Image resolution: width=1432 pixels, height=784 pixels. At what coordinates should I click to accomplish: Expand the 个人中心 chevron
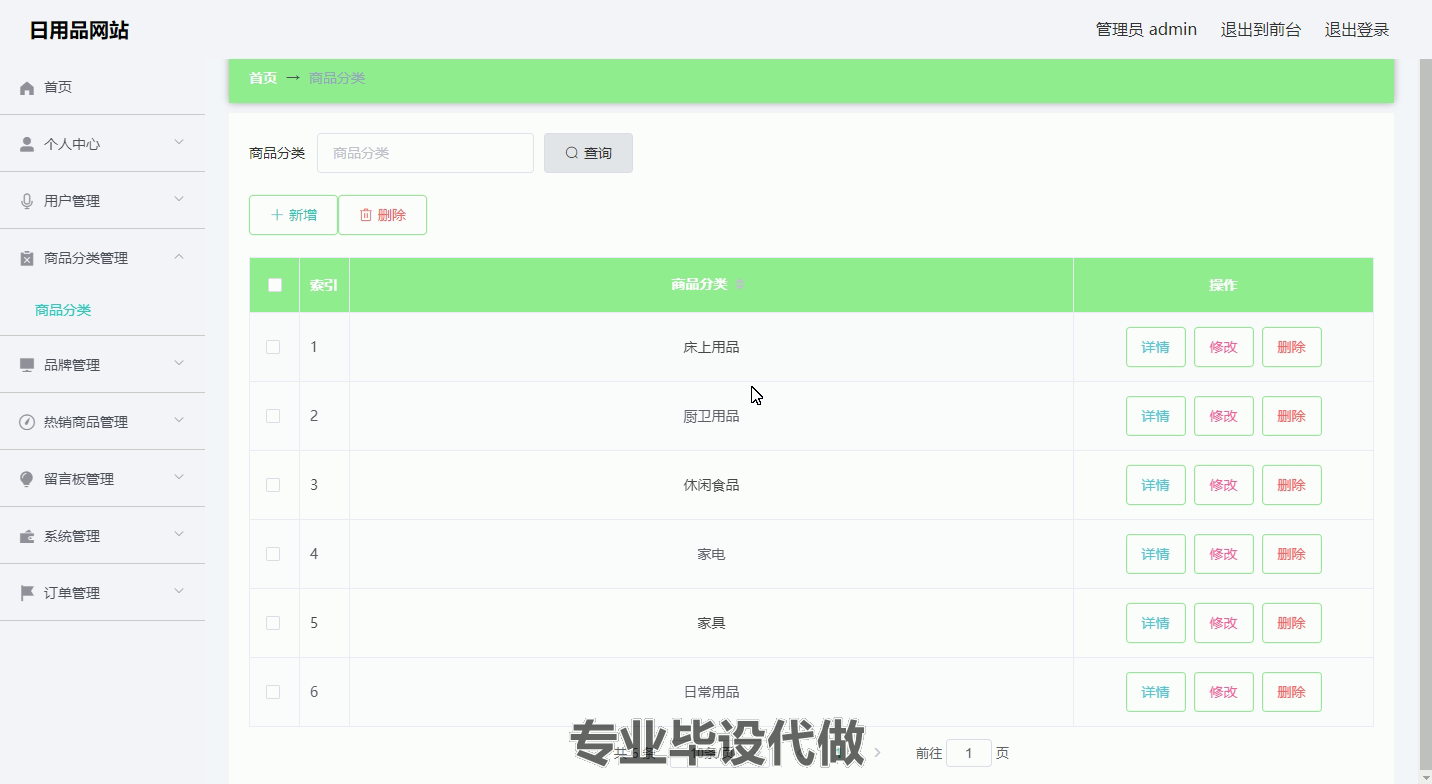click(x=179, y=143)
